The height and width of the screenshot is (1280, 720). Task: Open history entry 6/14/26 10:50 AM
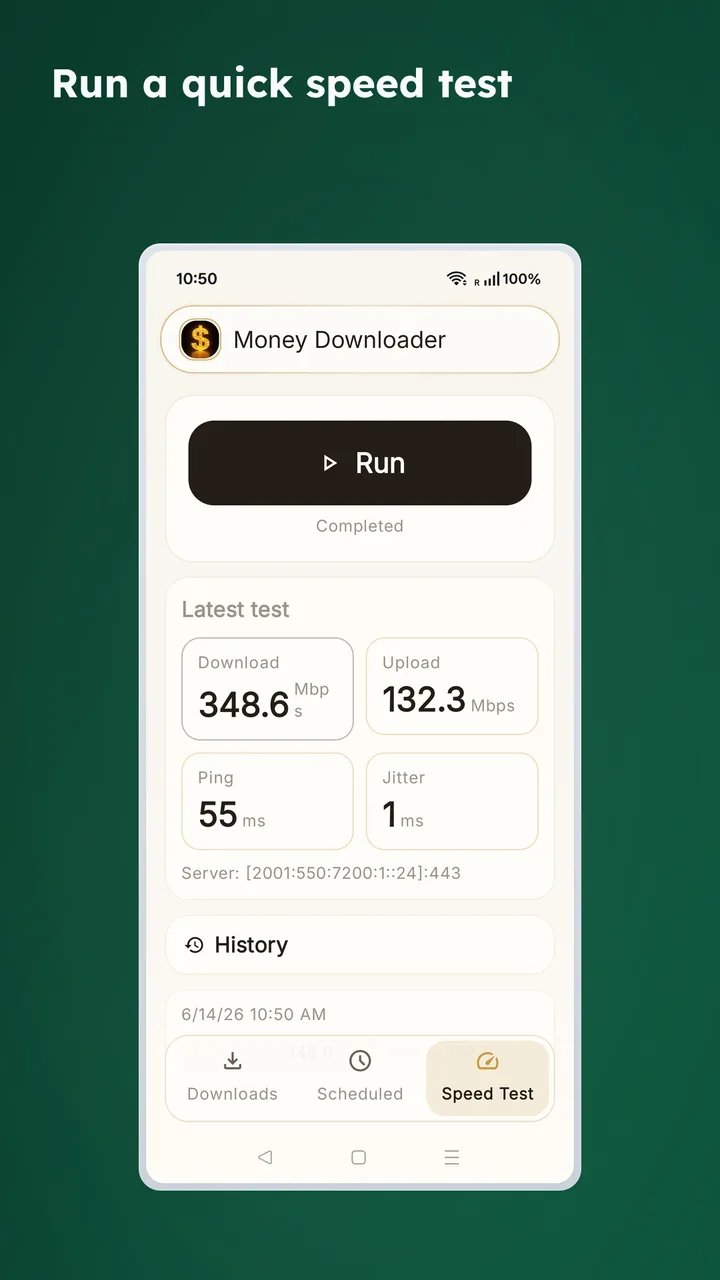coord(360,1014)
